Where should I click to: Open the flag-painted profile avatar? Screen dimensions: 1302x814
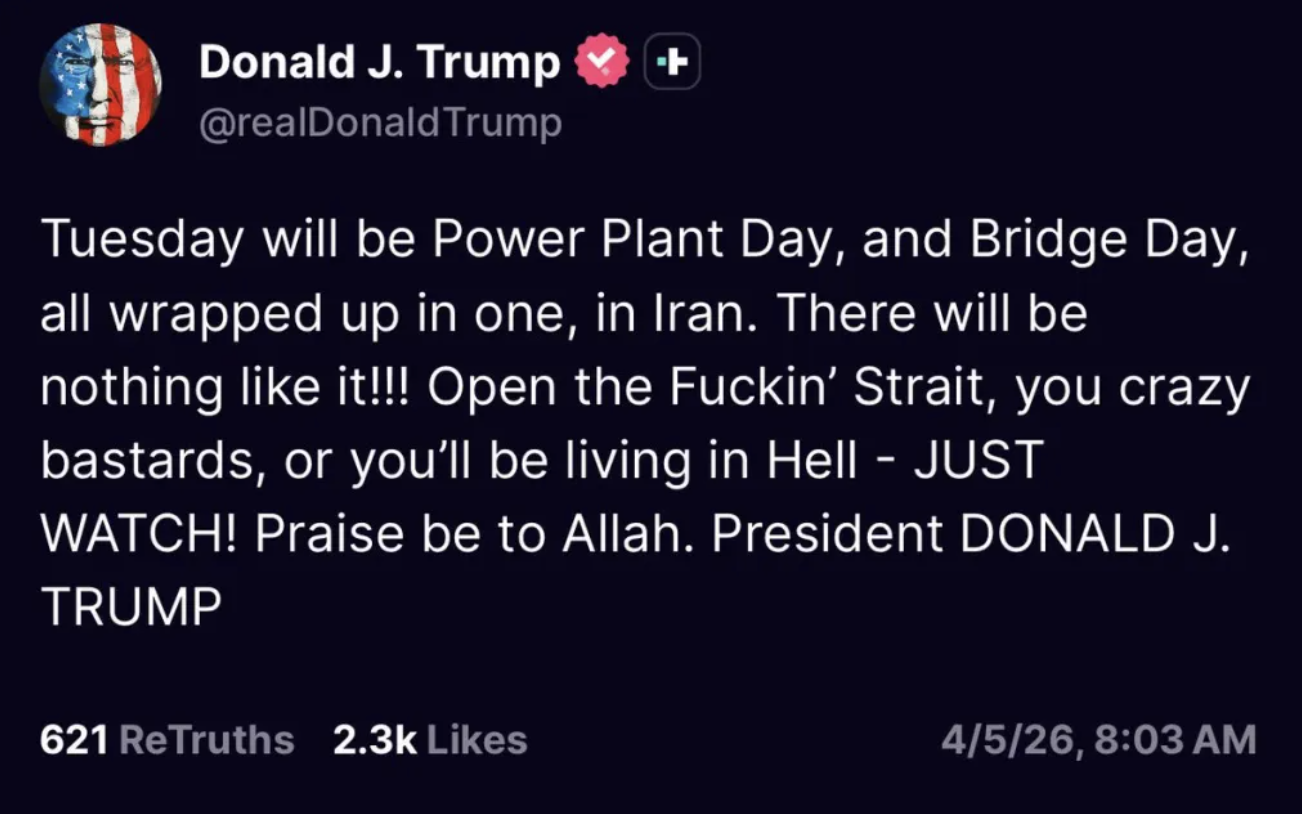coord(100,85)
